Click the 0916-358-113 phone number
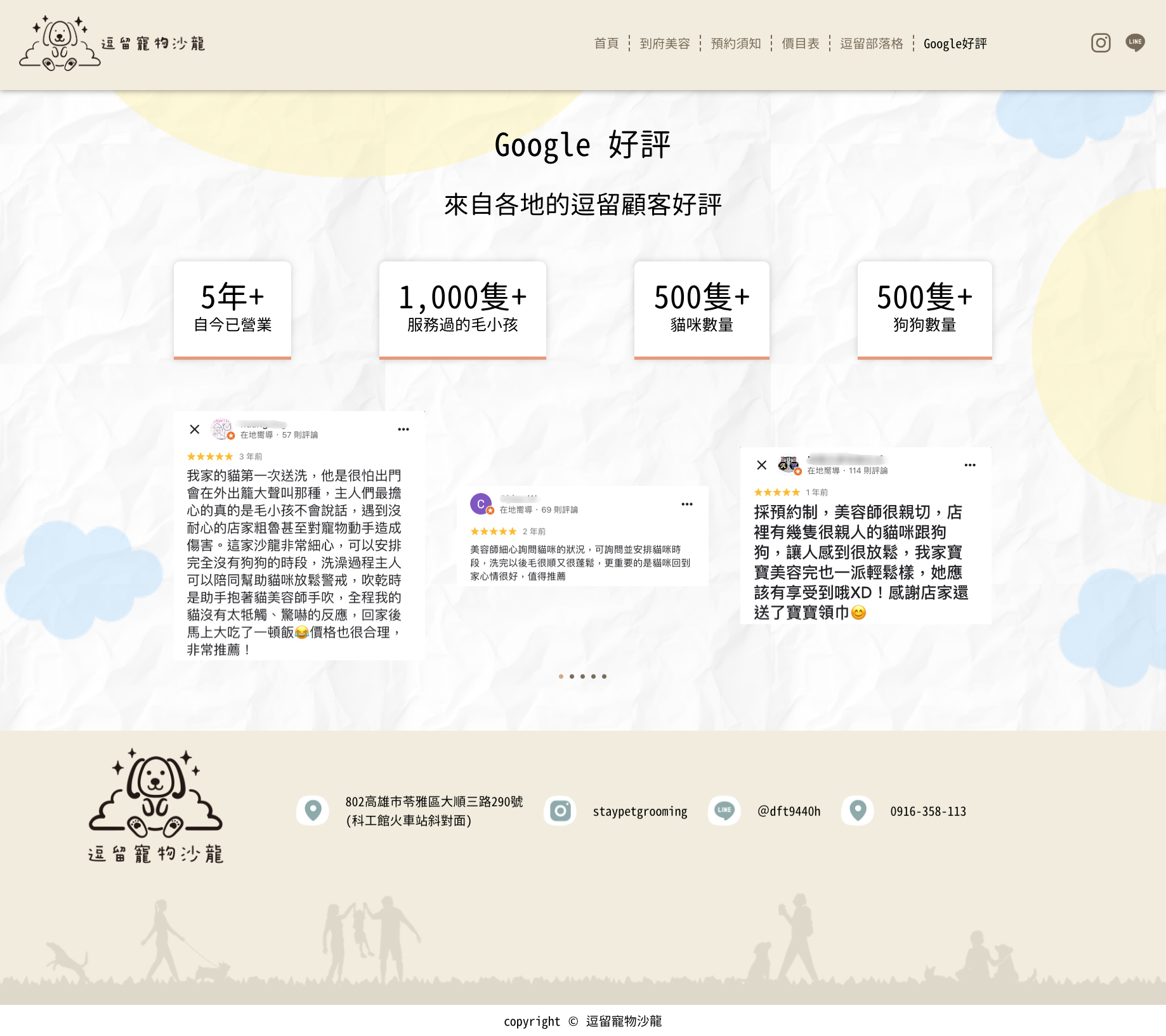Screen dimensions: 1166x1036 tap(927, 811)
